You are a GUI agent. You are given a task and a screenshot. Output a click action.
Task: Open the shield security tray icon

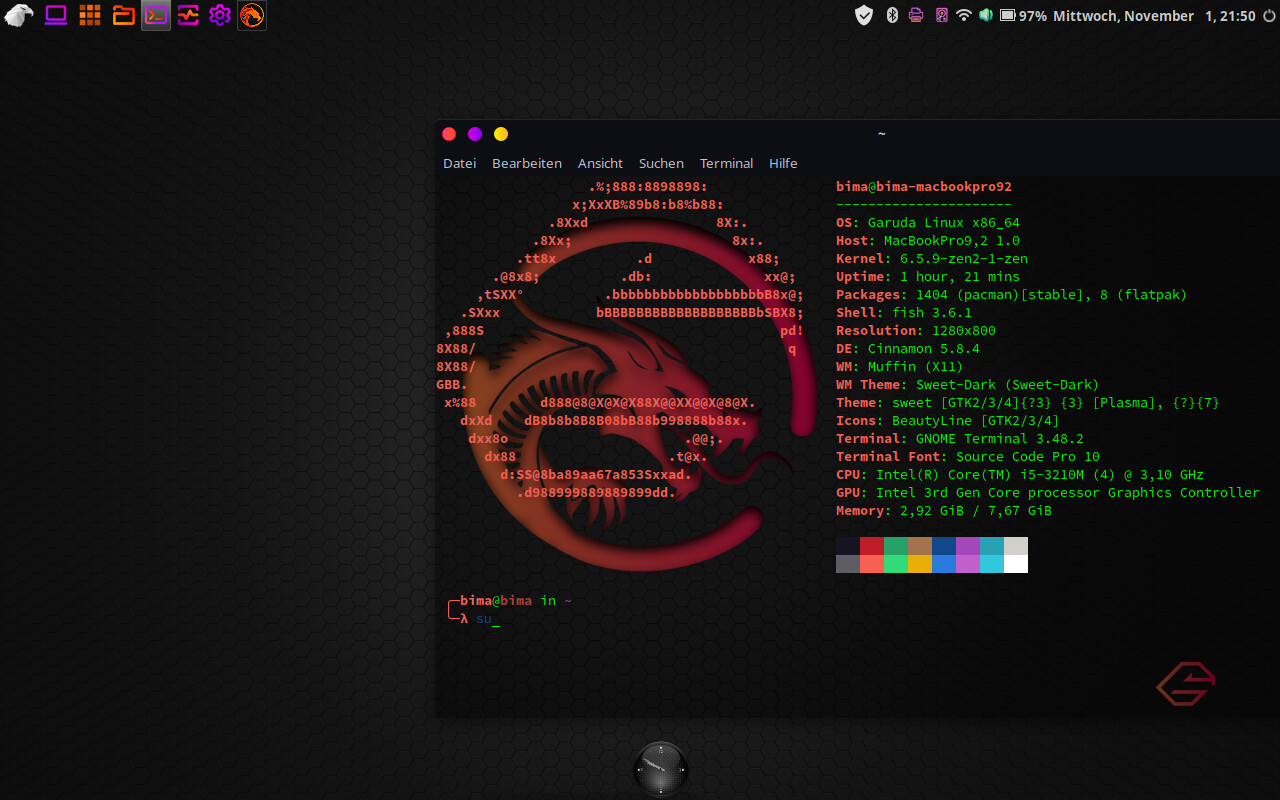tap(864, 15)
